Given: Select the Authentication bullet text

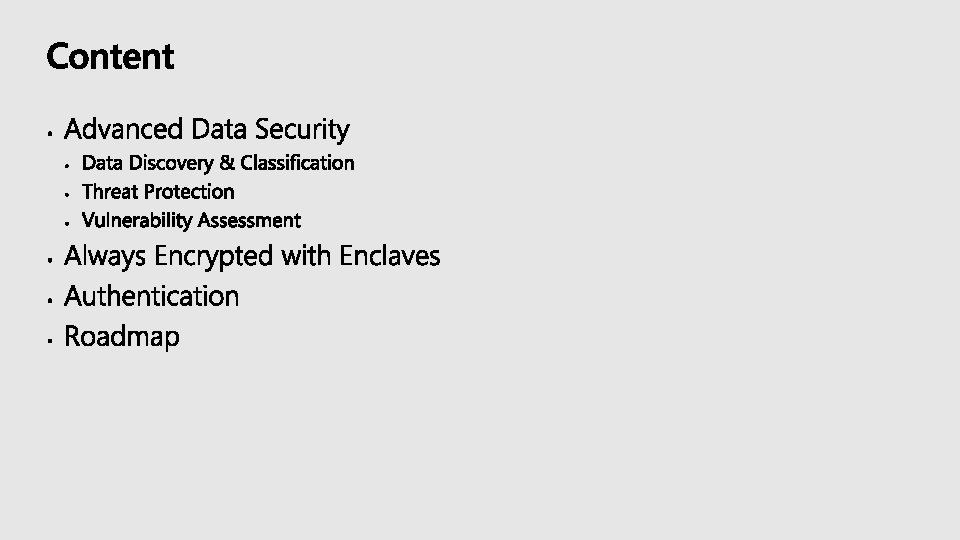Looking at the screenshot, I should tap(152, 296).
